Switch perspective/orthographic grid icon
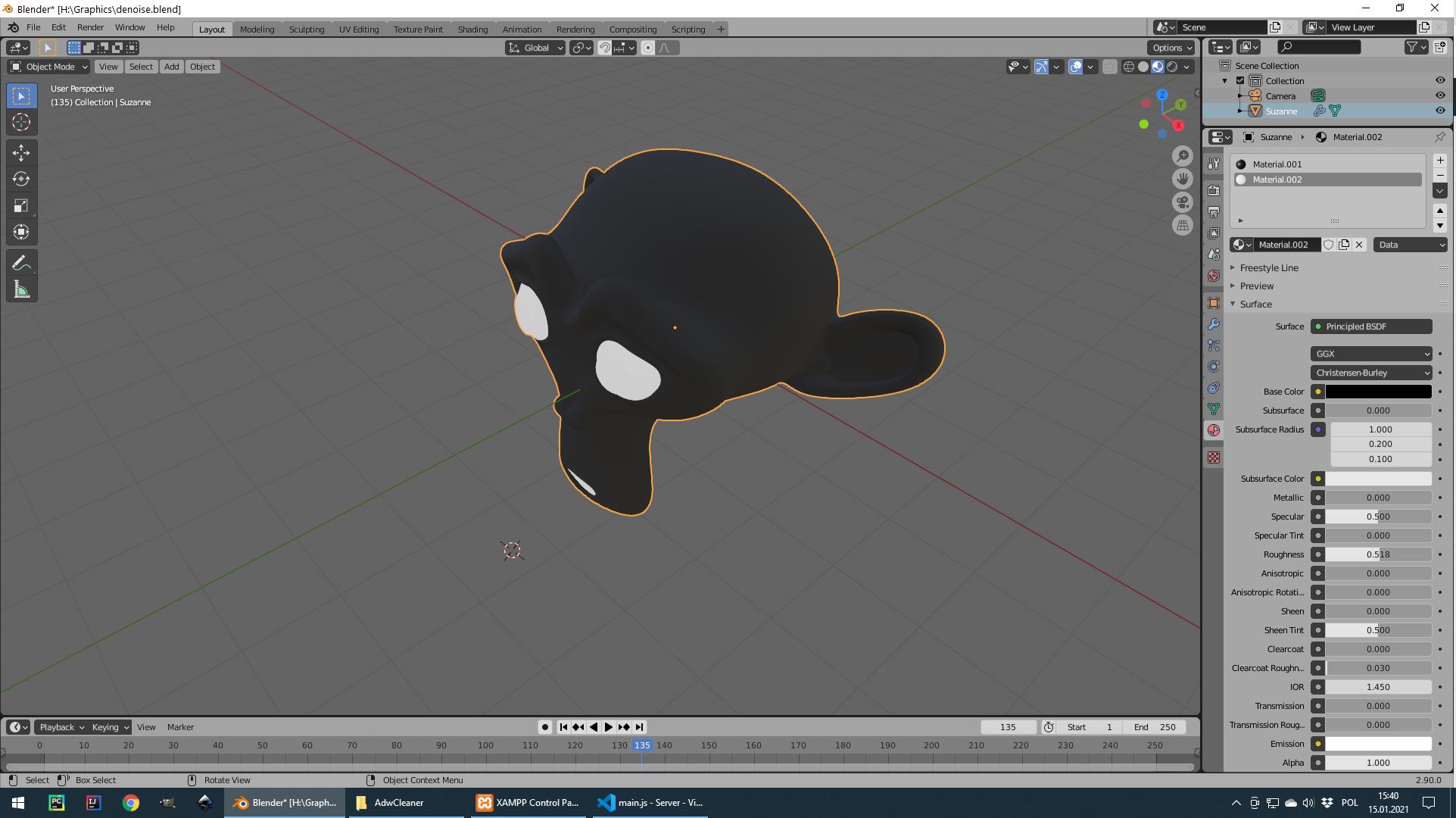The height and width of the screenshot is (818, 1456). [x=1183, y=225]
